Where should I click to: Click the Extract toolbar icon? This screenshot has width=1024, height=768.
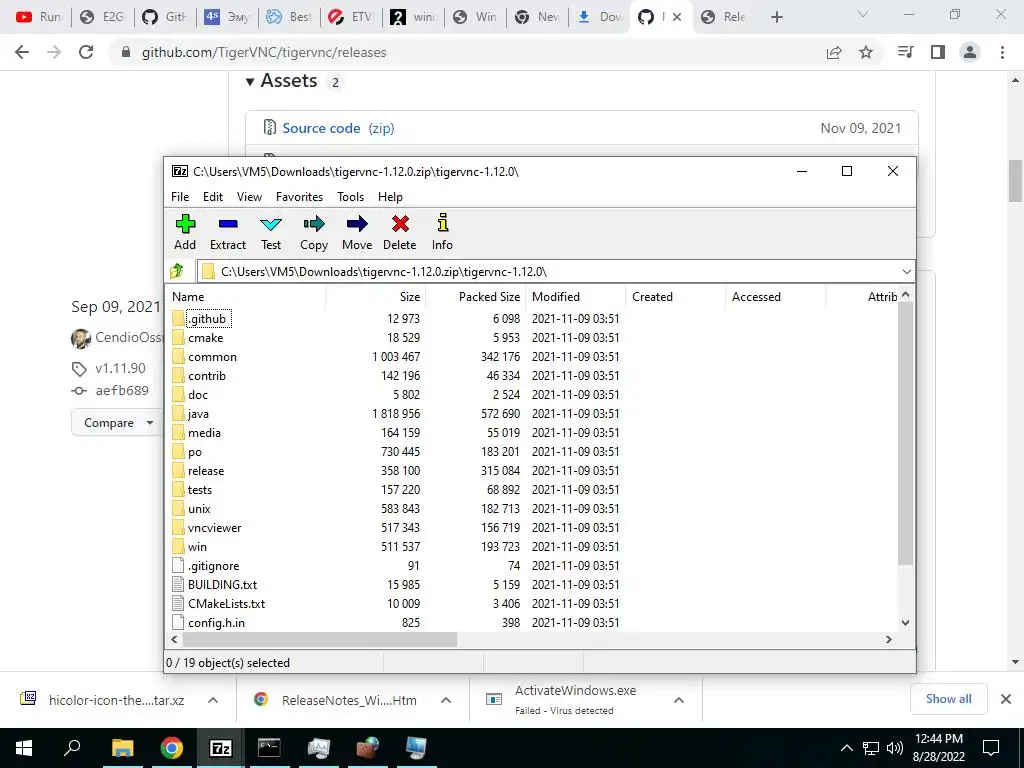228,232
